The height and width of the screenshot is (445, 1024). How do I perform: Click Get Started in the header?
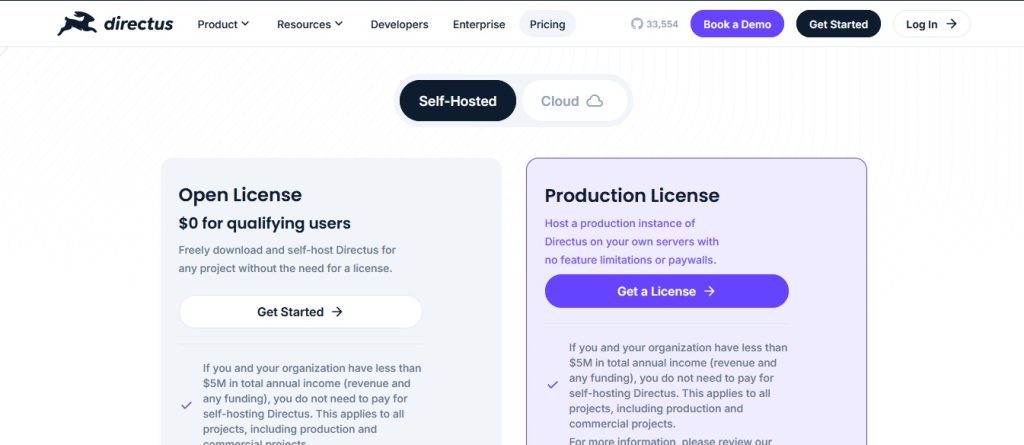(x=838, y=24)
